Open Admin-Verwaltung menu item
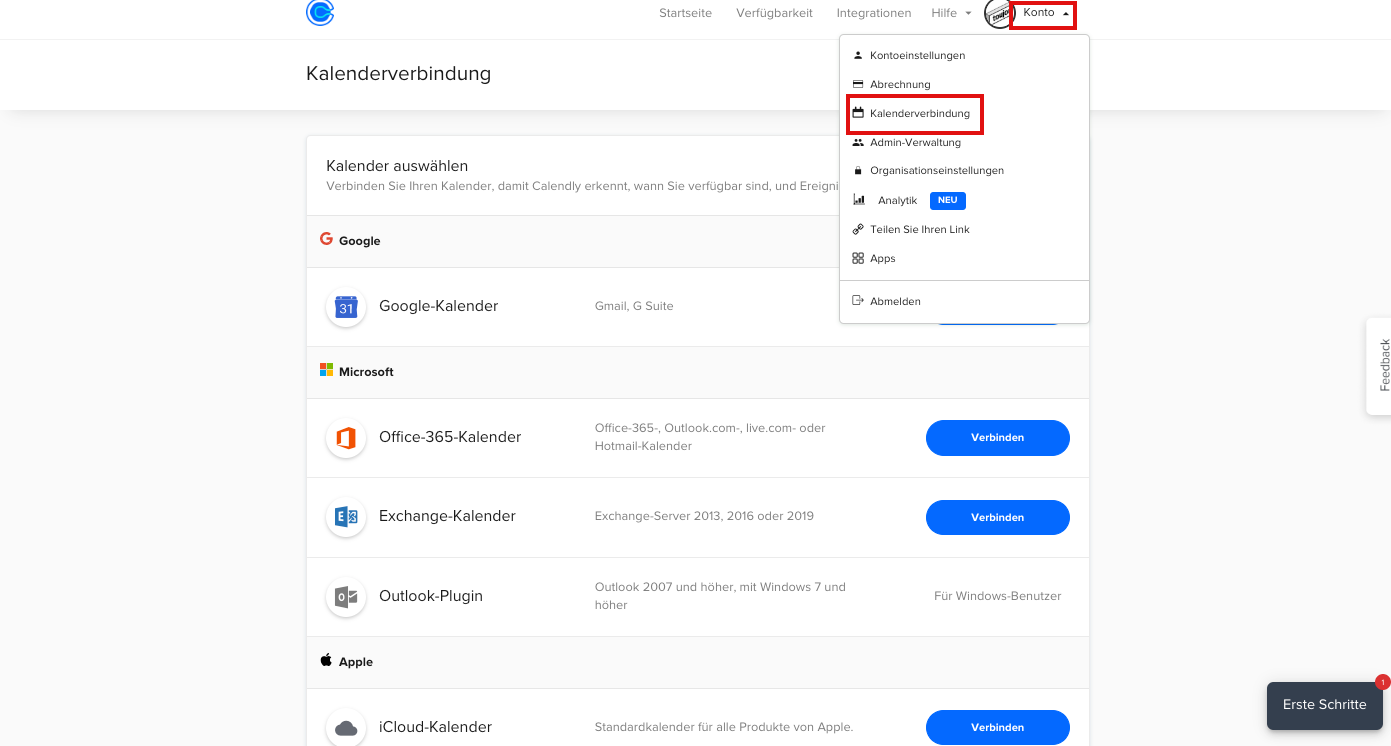 point(915,142)
